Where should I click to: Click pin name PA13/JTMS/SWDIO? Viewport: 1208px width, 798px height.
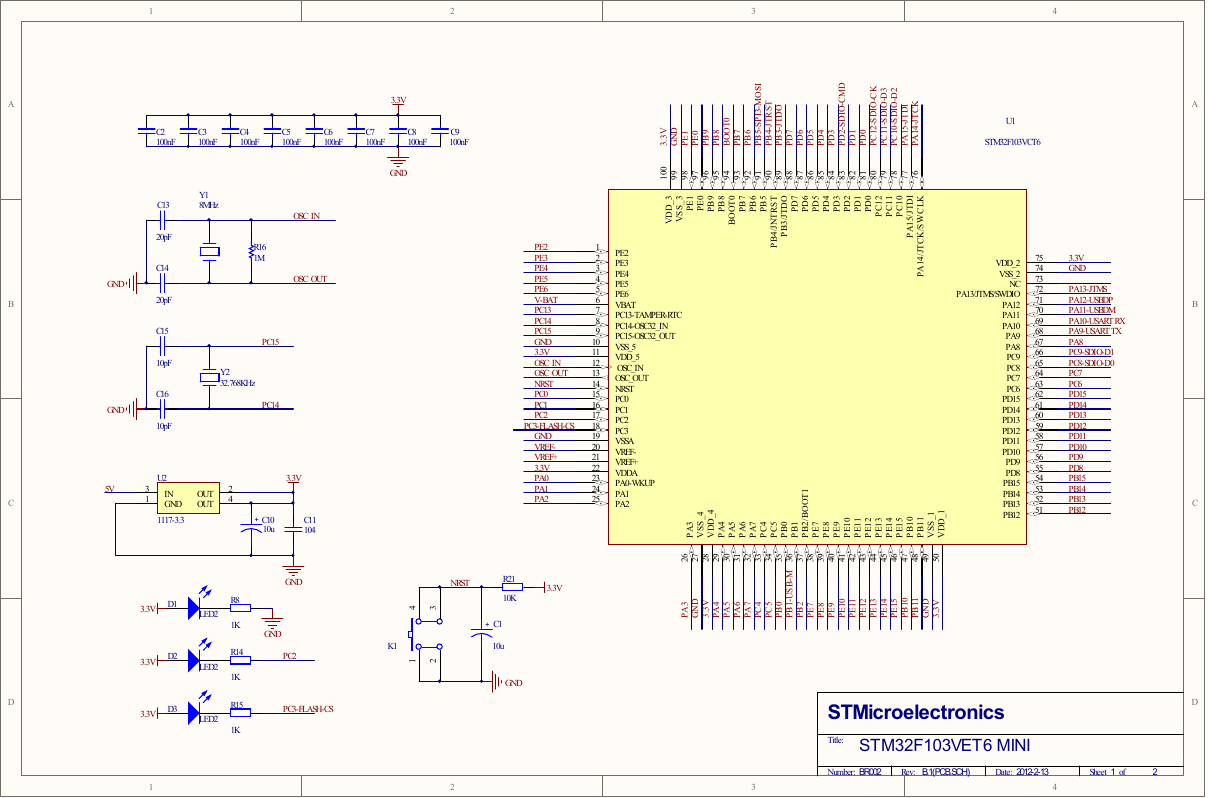click(988, 294)
